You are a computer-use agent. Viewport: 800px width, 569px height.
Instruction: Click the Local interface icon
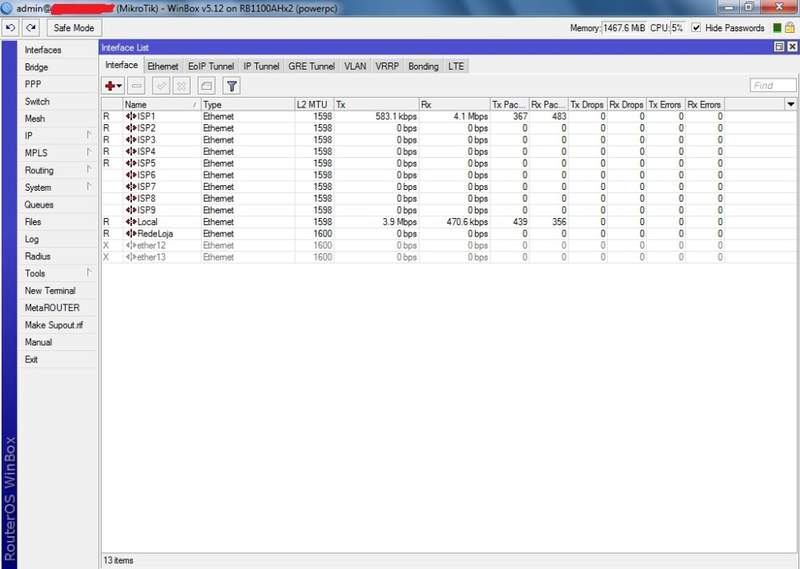[131, 222]
